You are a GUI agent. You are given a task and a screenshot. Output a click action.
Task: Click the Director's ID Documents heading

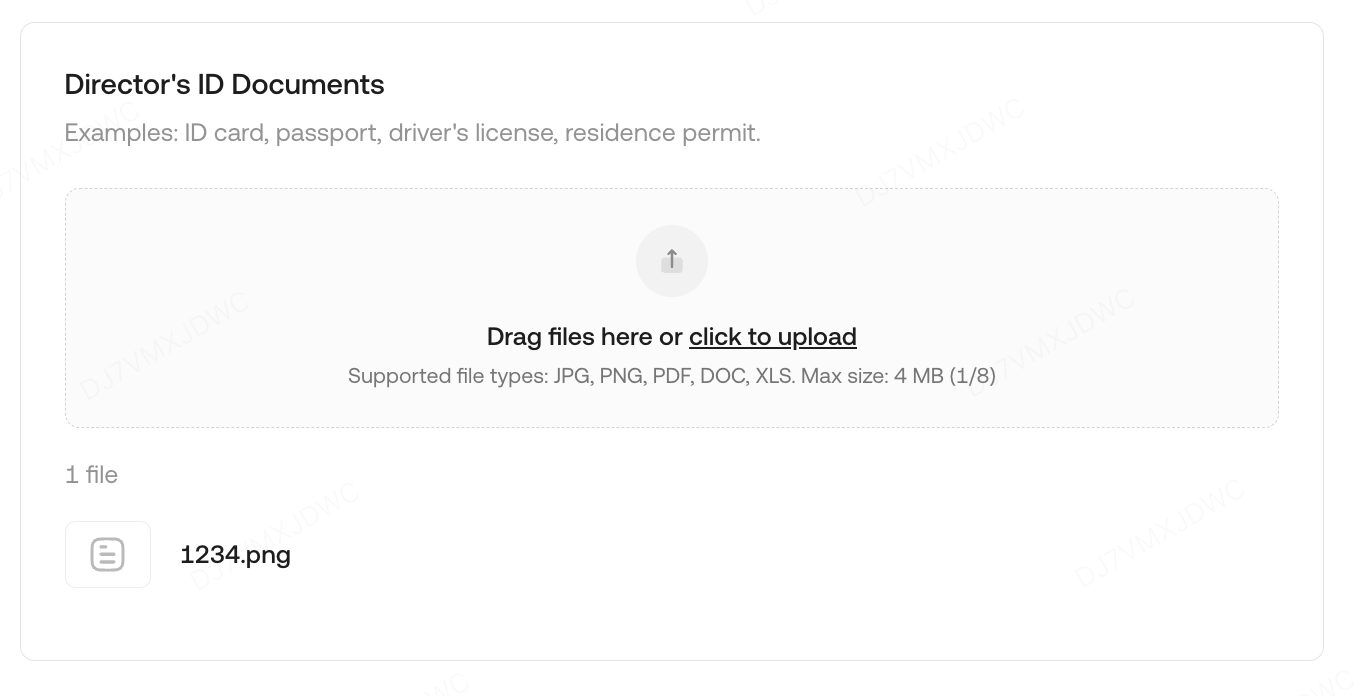pos(224,84)
